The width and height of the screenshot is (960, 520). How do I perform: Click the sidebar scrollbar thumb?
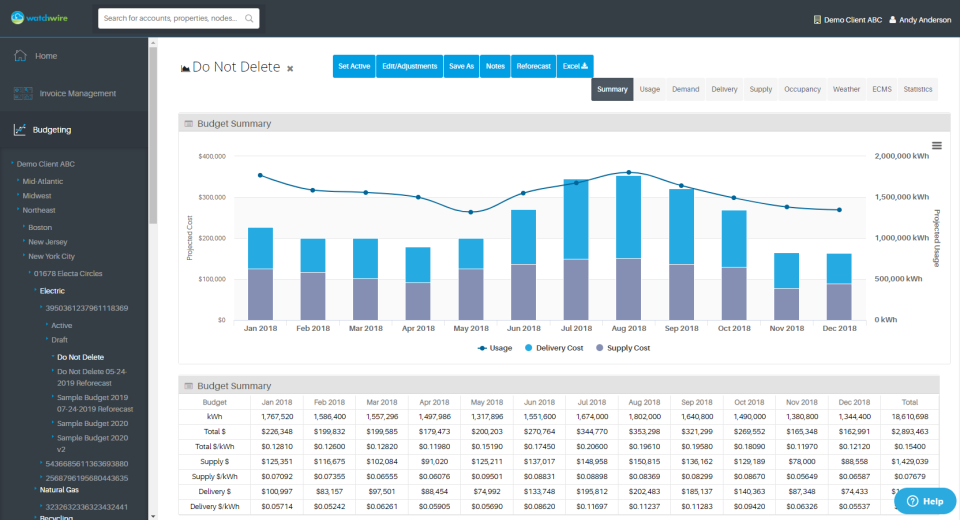pyautogui.click(x=153, y=135)
